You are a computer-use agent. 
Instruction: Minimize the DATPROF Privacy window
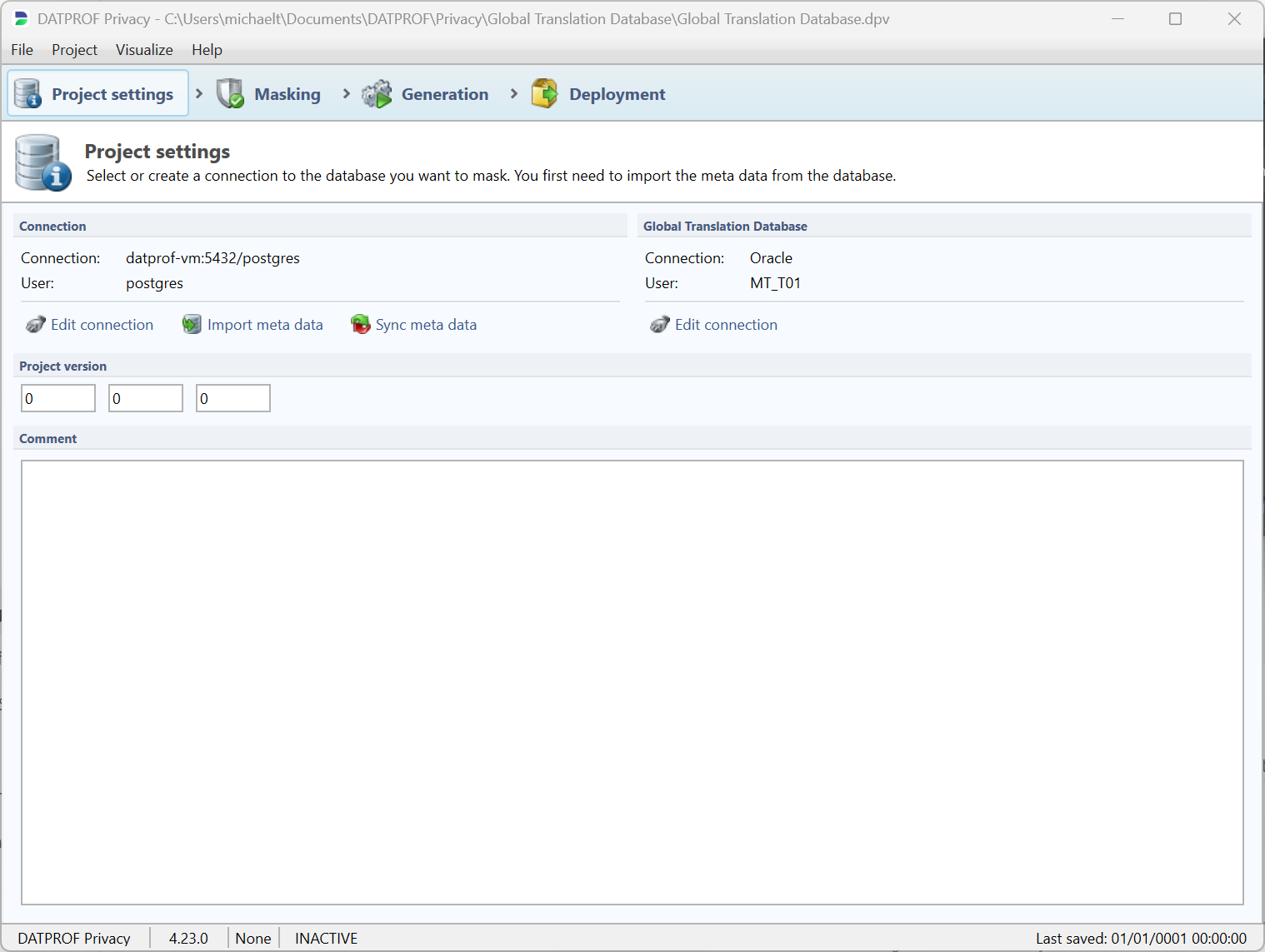click(1118, 18)
